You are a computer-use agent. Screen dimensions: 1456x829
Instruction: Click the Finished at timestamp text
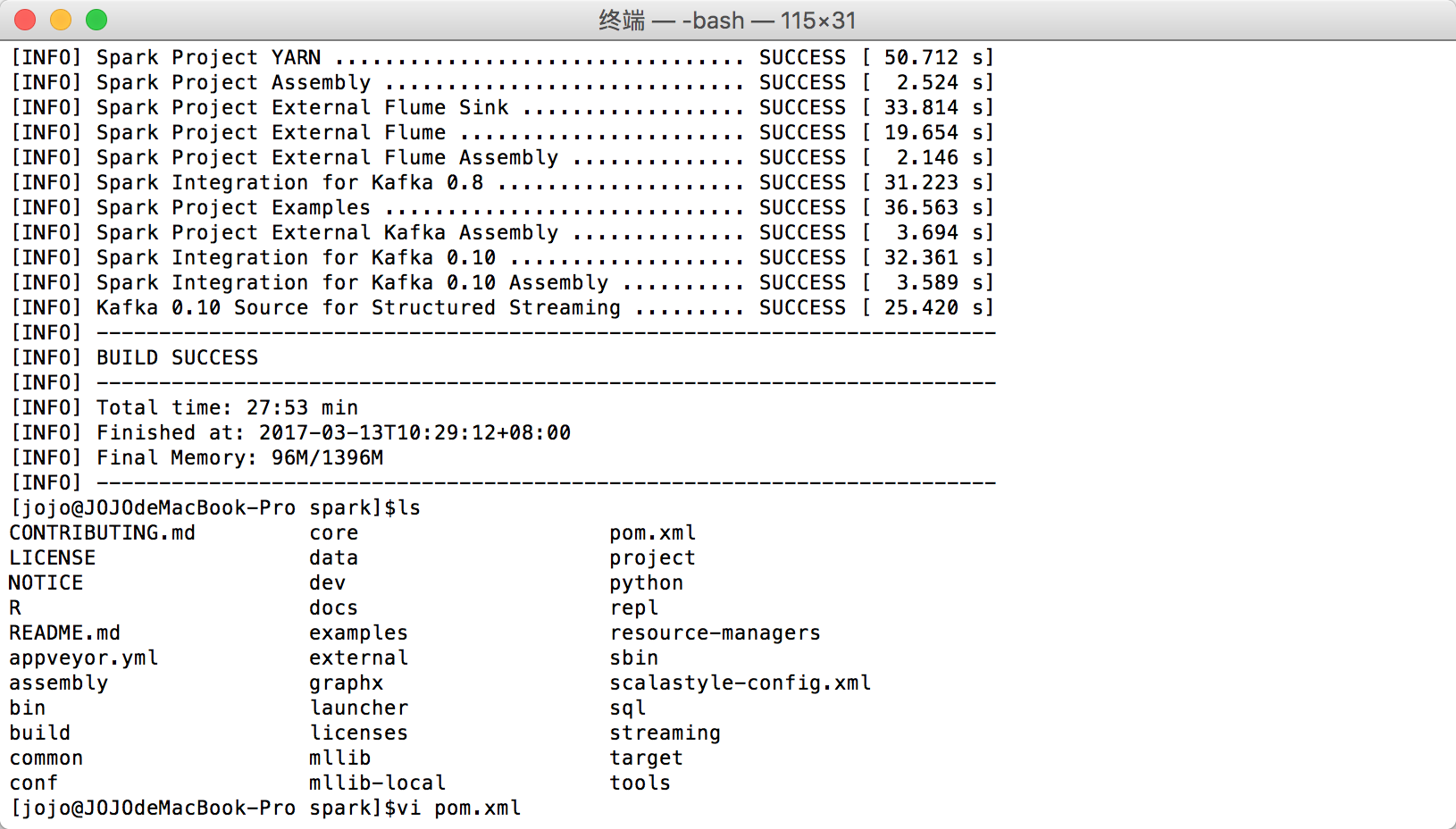pos(333,432)
